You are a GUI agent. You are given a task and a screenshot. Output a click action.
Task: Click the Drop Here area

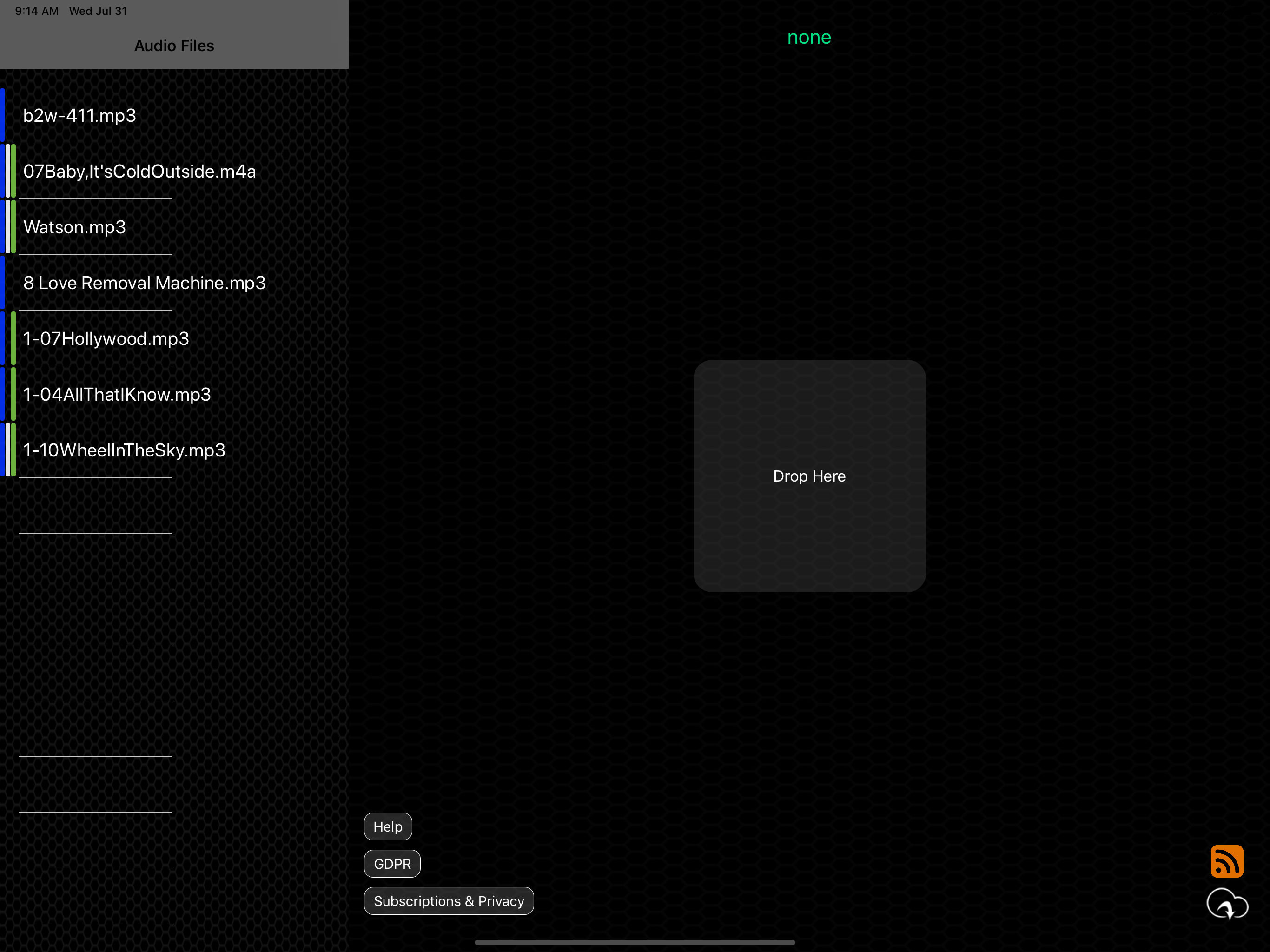point(809,476)
